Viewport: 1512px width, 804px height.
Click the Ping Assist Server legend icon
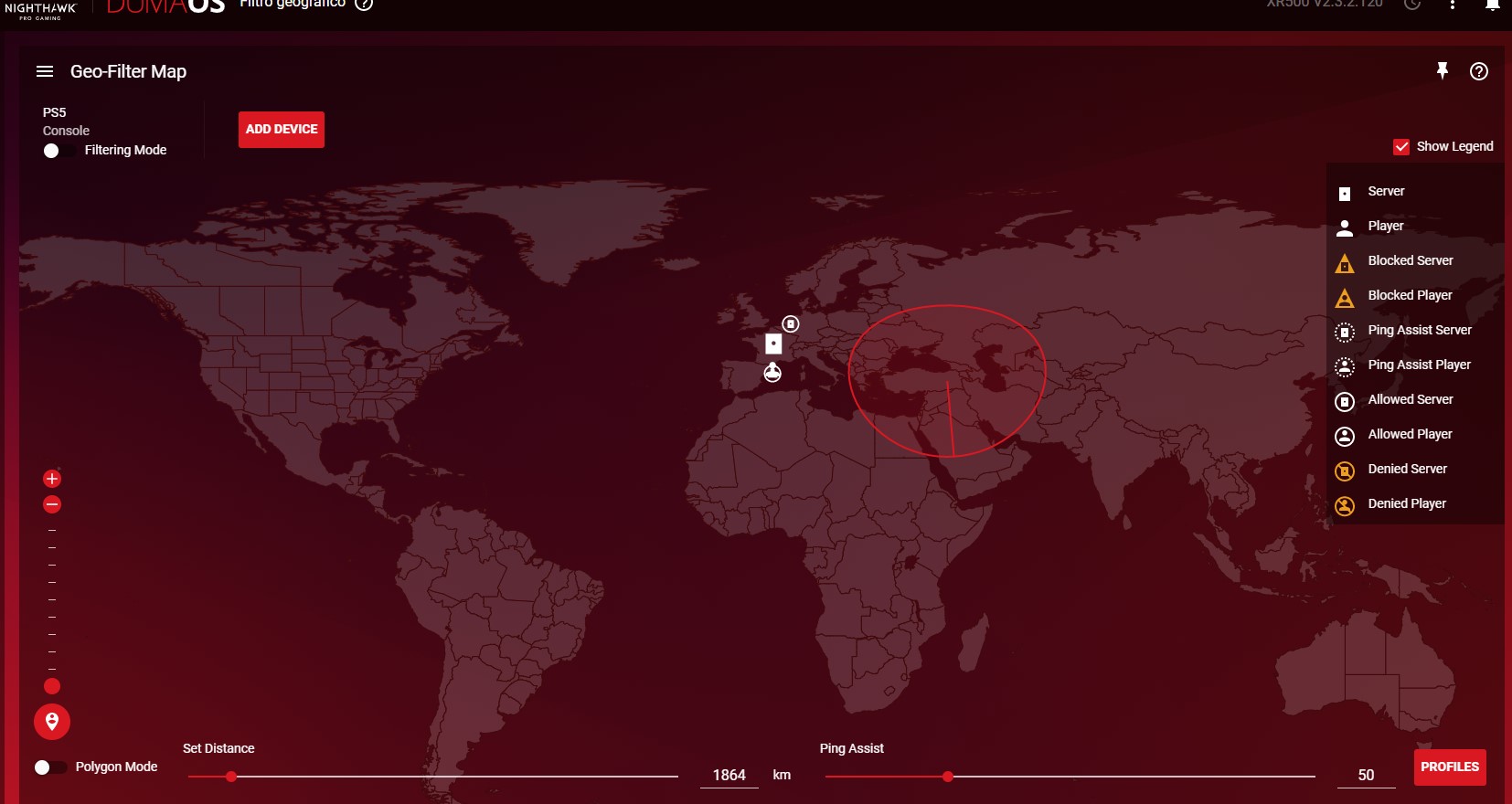(1345, 333)
